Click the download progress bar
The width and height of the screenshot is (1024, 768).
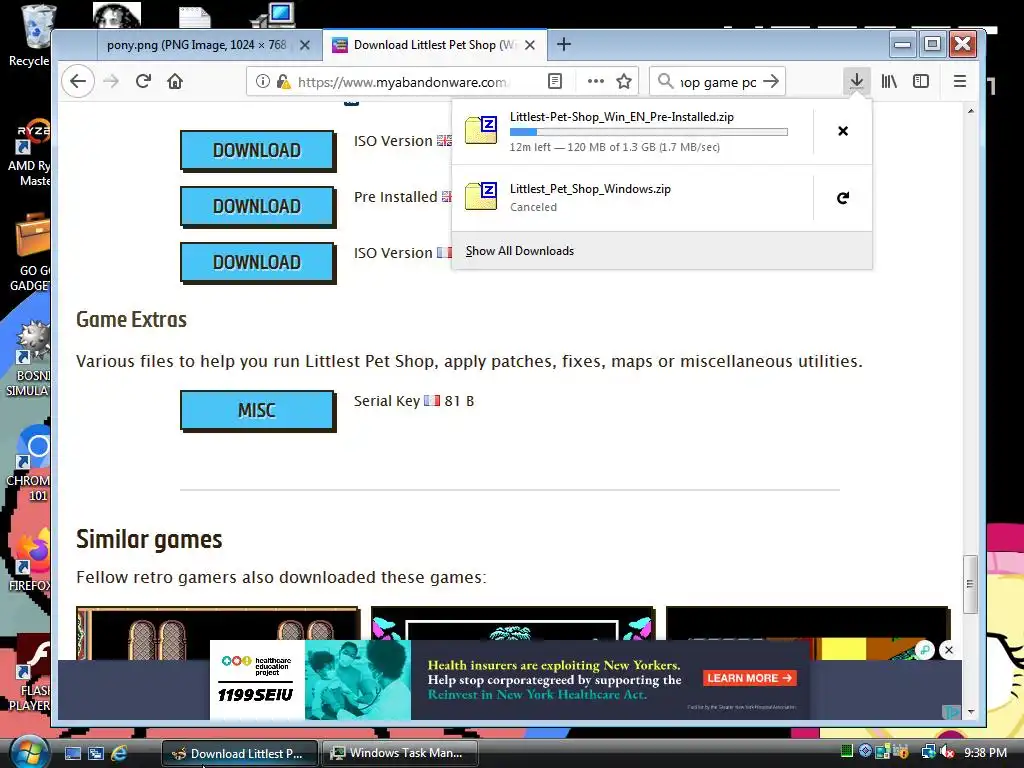point(648,132)
